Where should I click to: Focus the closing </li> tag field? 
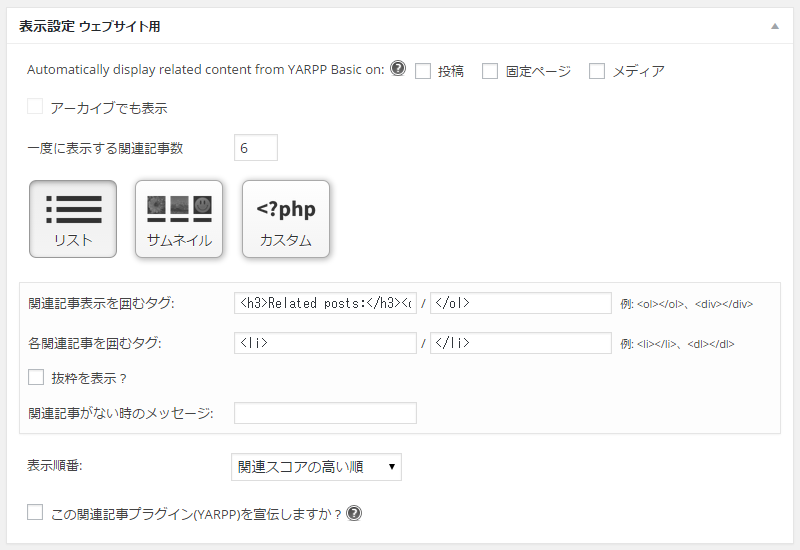tap(520, 343)
